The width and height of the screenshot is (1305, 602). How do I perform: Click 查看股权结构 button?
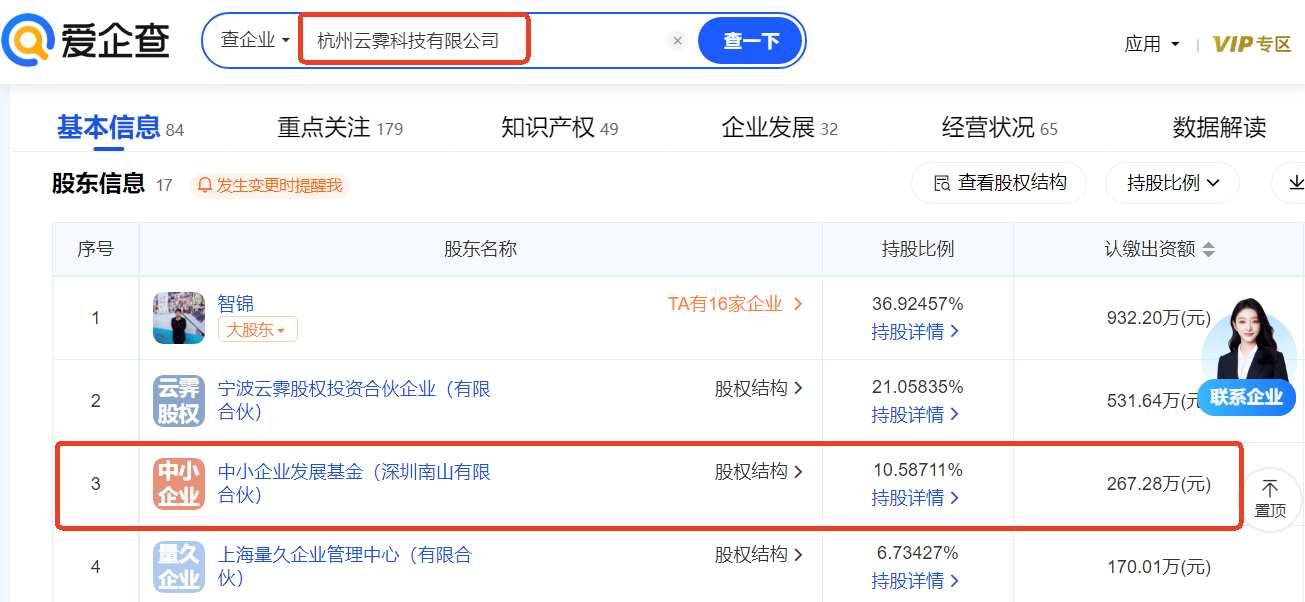coord(999,183)
